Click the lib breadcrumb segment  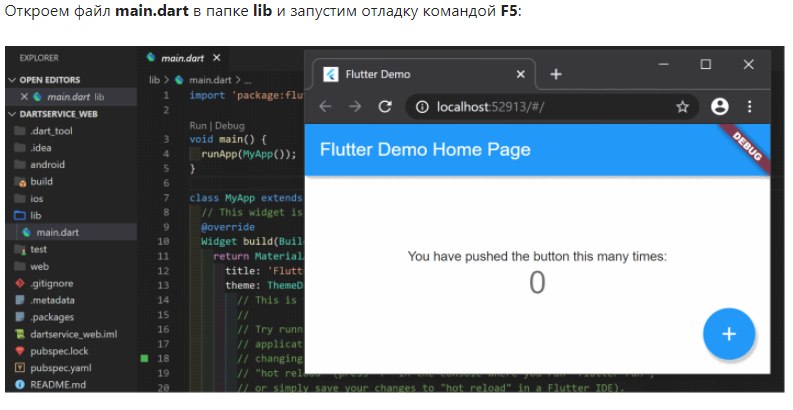pyautogui.click(x=154, y=80)
